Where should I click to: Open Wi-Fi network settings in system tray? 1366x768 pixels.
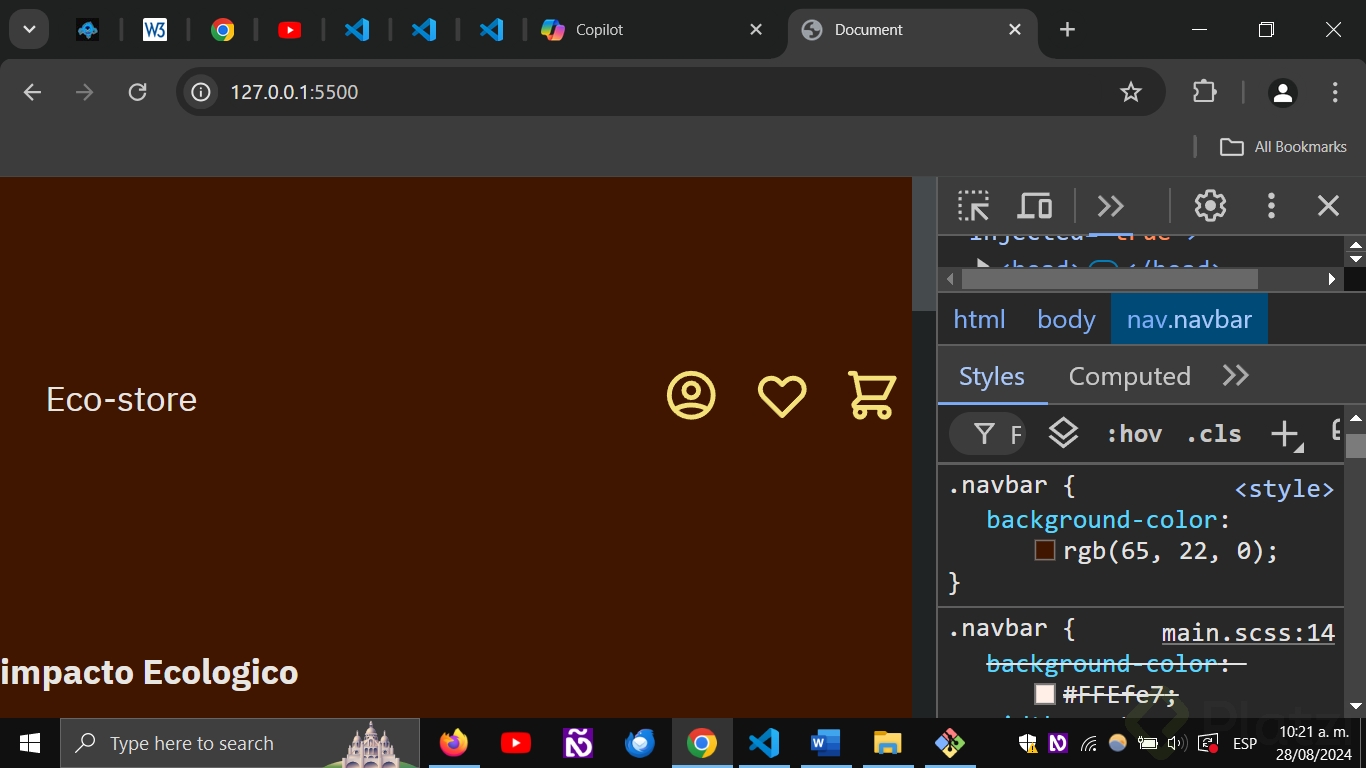tap(1089, 743)
